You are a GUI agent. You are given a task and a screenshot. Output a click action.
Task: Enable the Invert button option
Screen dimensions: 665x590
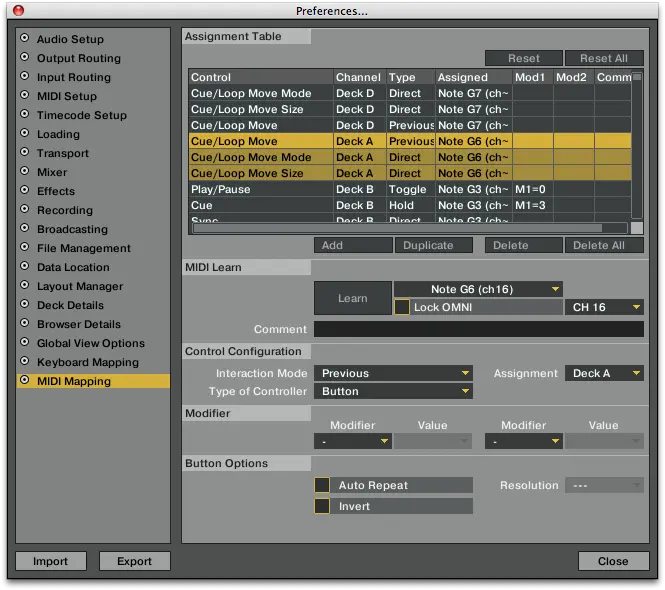(x=322, y=507)
